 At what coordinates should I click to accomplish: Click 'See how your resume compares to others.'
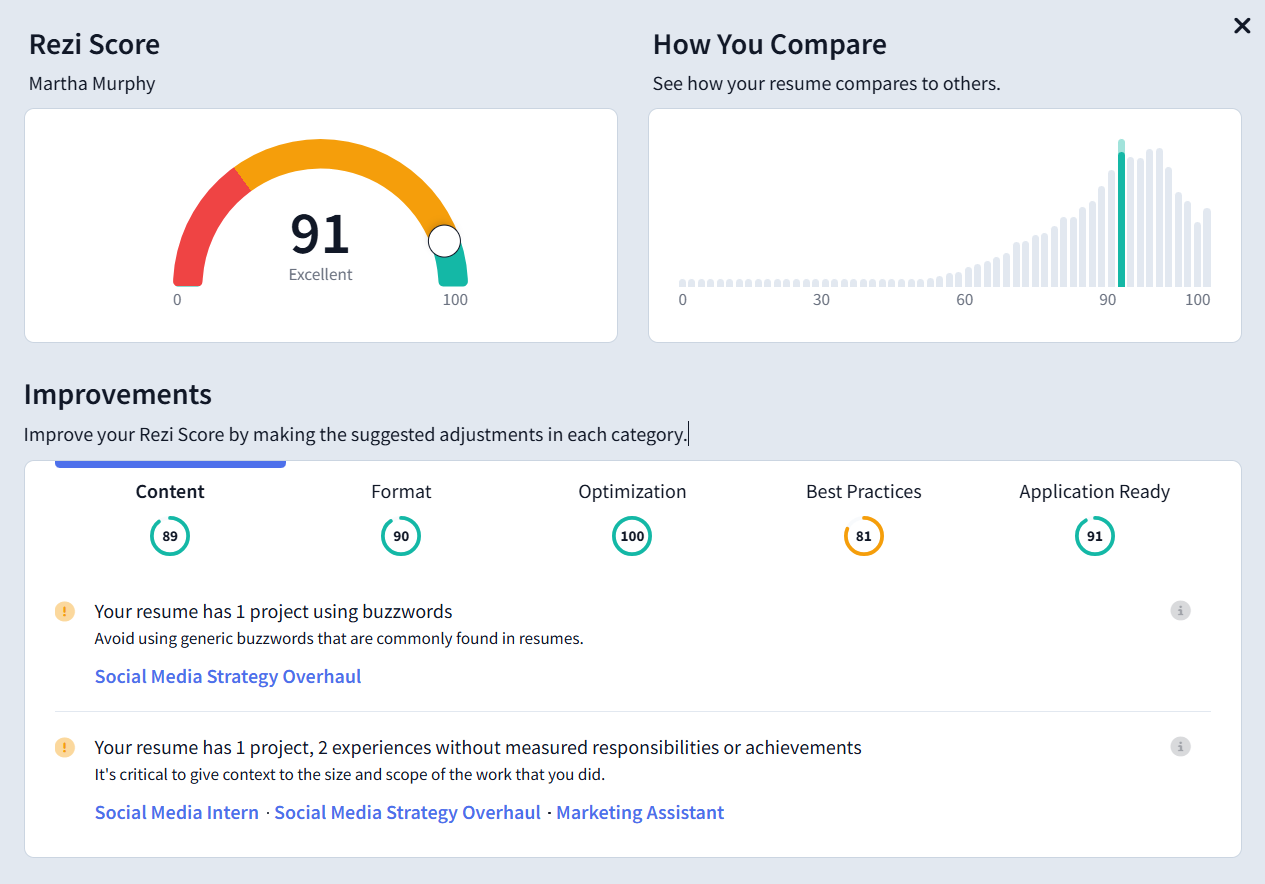click(827, 84)
